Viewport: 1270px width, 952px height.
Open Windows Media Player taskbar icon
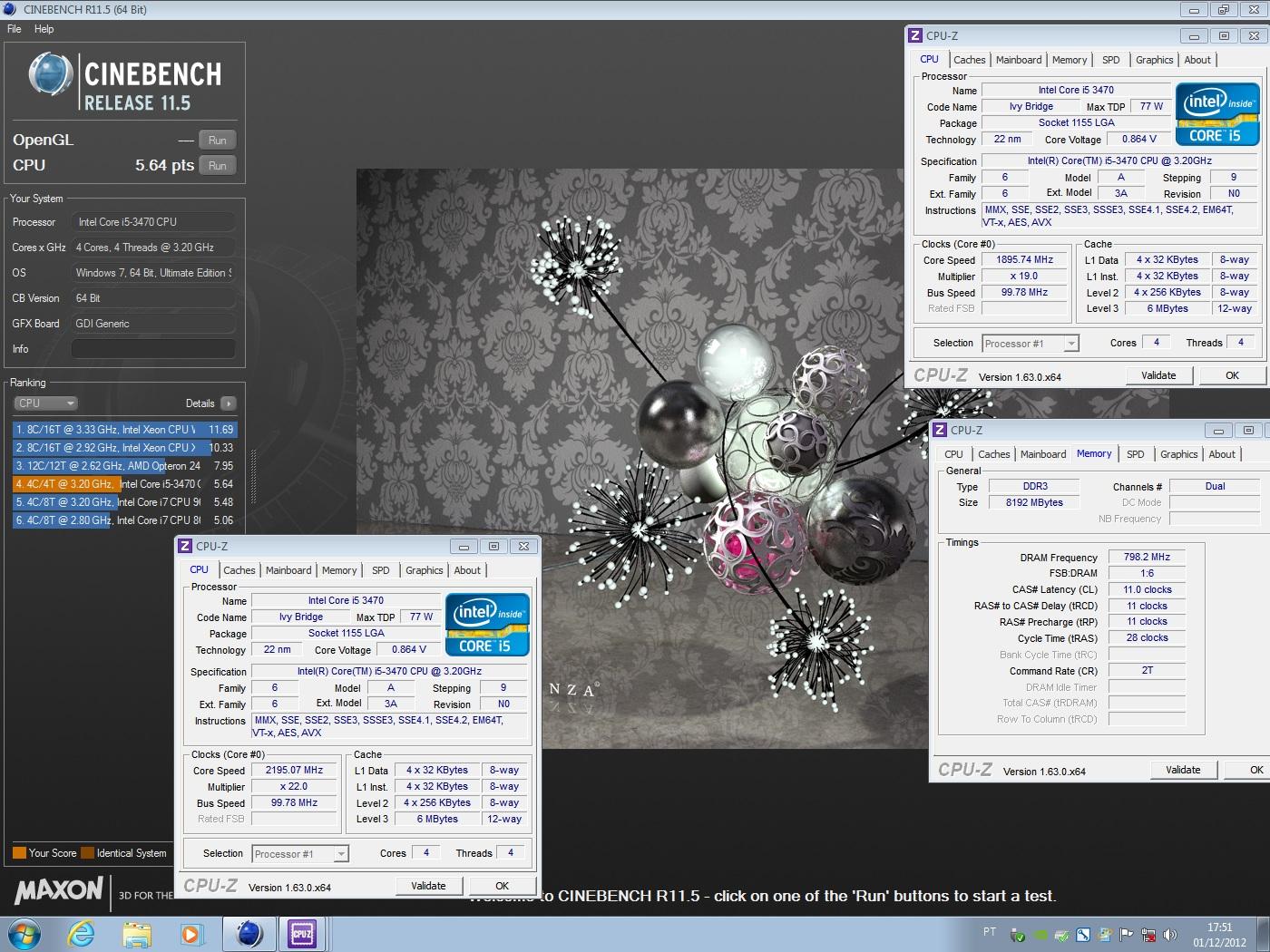pos(190,933)
